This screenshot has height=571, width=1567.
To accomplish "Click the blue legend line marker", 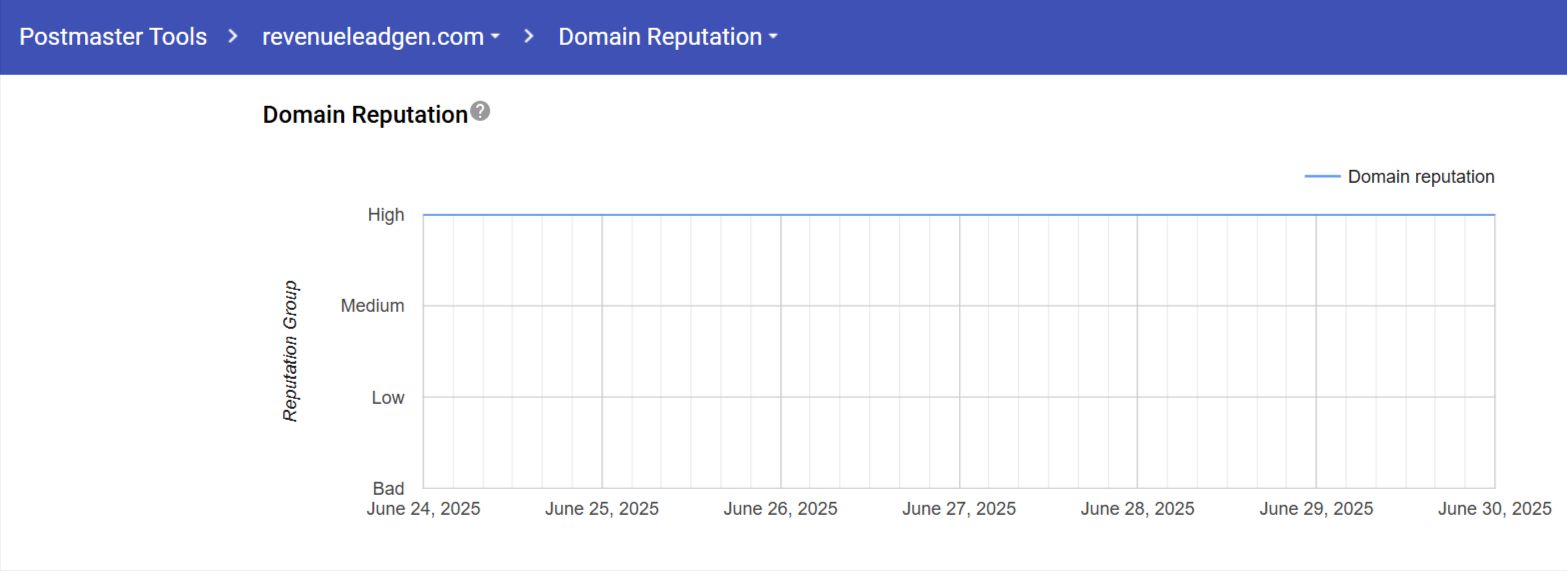I will pos(1322,177).
